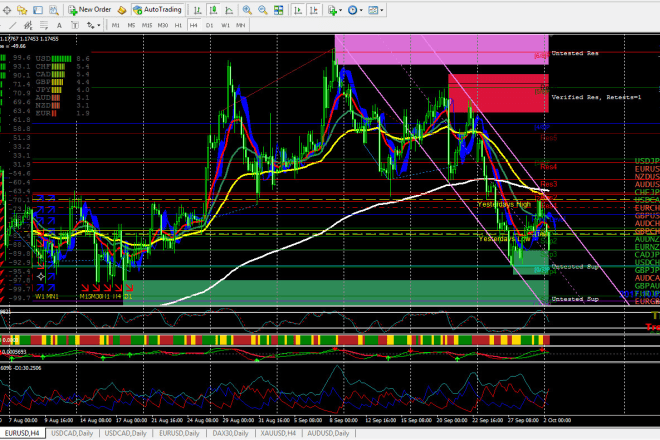Select the H4 timeframe button
This screenshot has height=440, width=660.
pos(194,26)
